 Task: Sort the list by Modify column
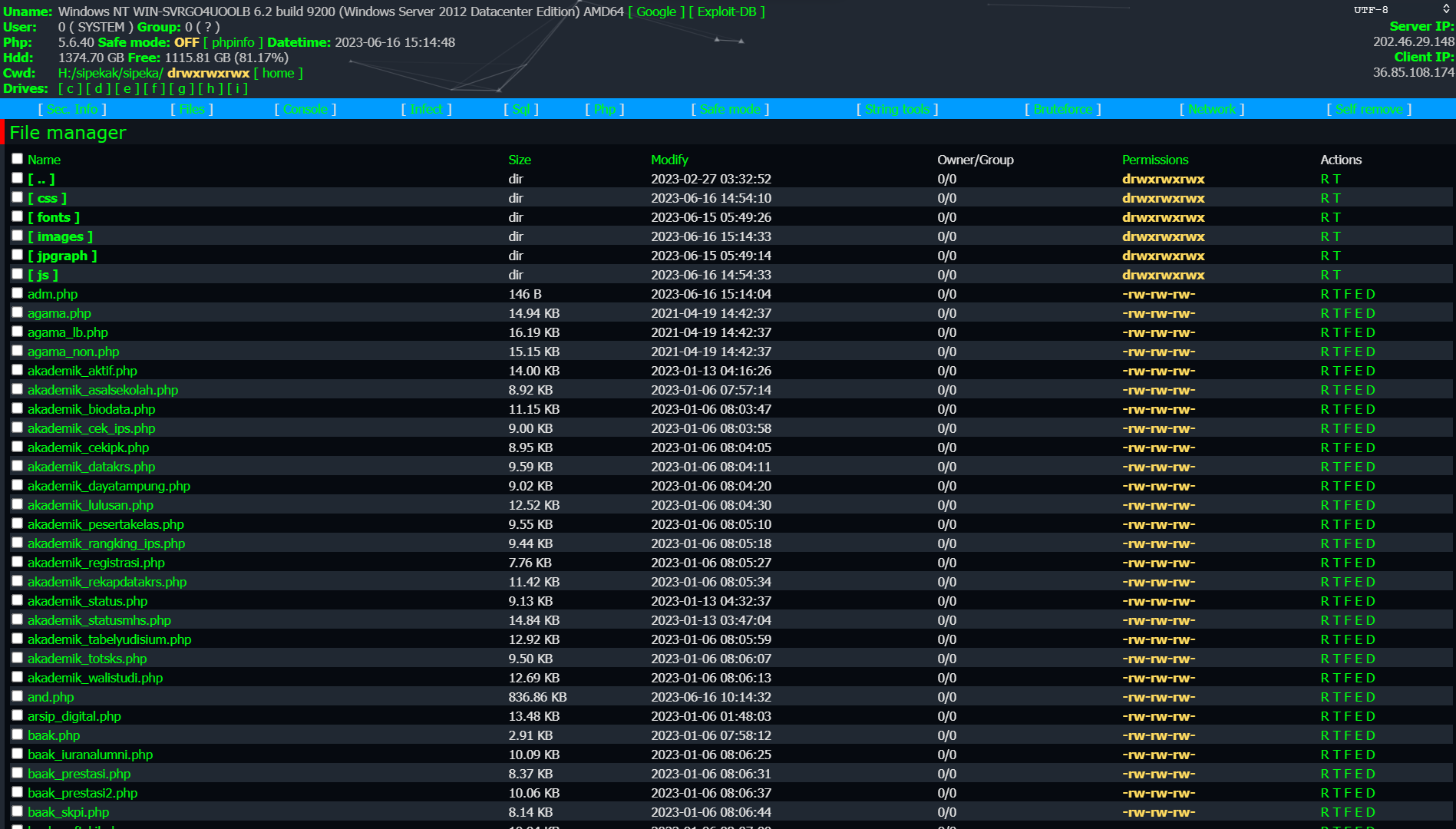669,160
